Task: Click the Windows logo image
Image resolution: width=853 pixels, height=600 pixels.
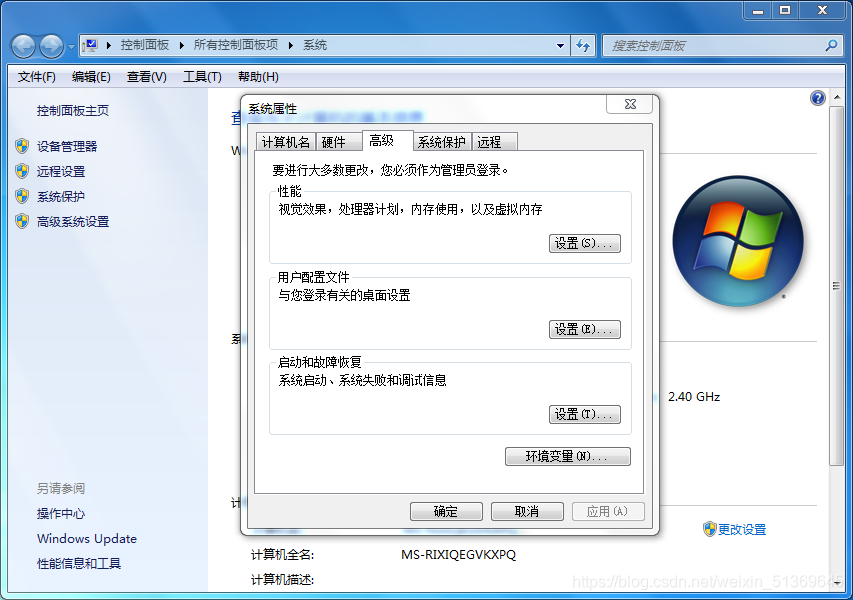Action: pos(738,243)
